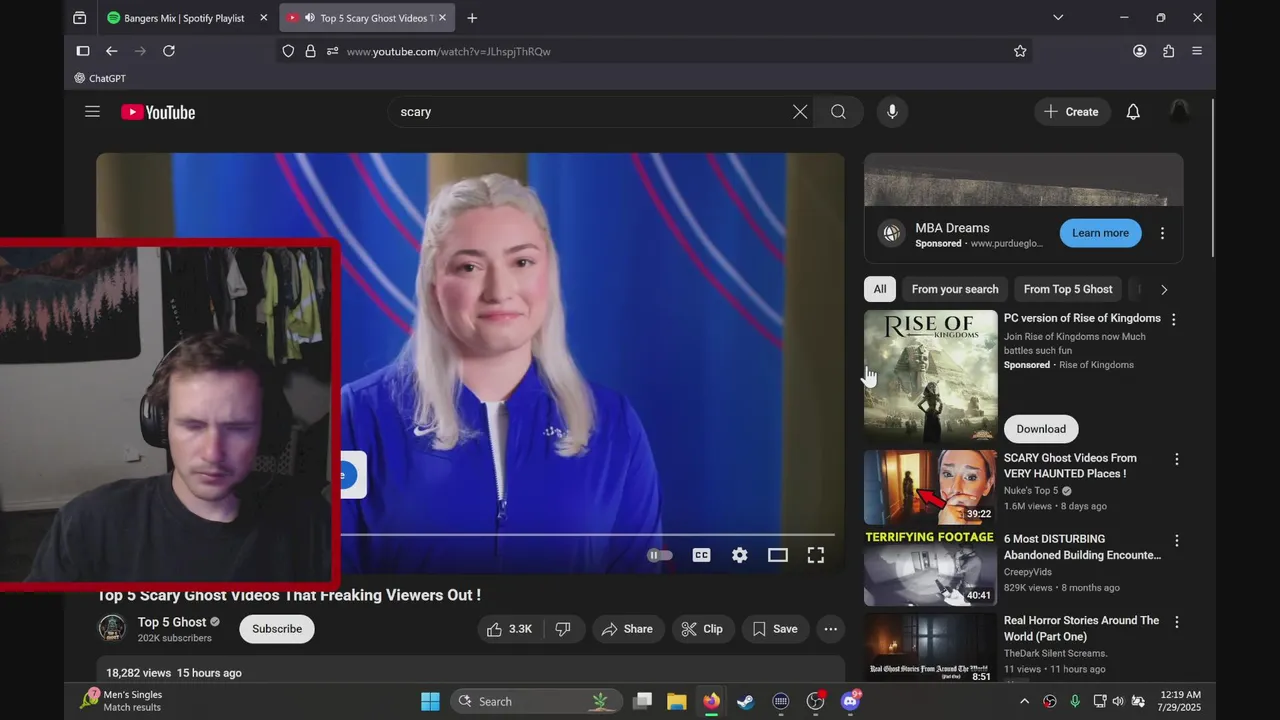Open the Create button menu
Screen dimensions: 1280x720
(1071, 112)
